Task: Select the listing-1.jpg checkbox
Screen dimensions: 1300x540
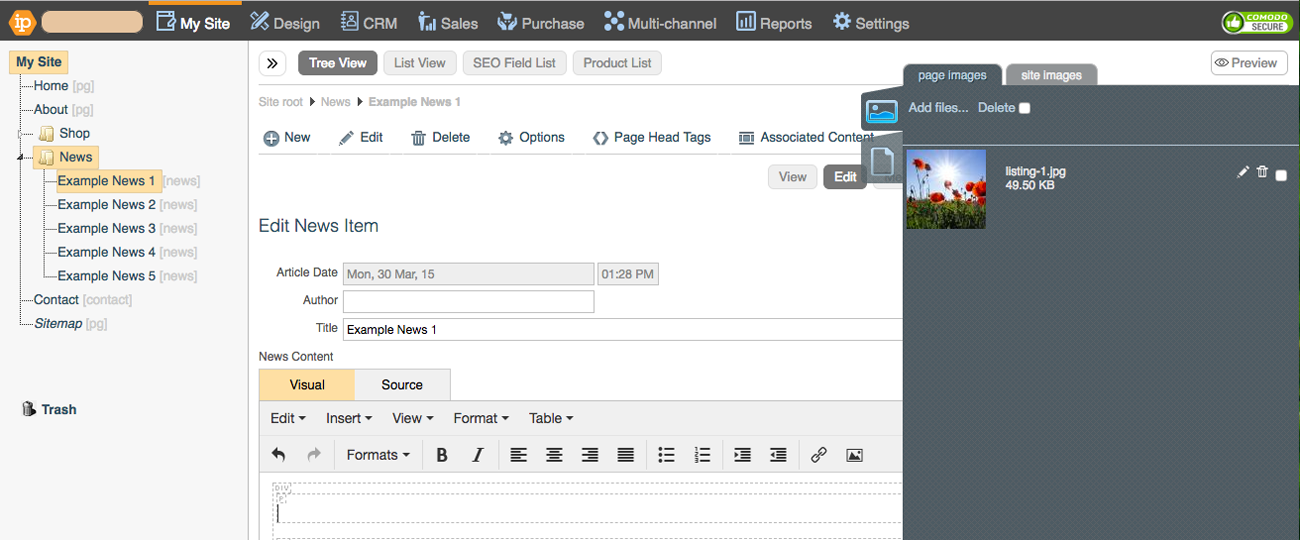Action: click(1281, 175)
